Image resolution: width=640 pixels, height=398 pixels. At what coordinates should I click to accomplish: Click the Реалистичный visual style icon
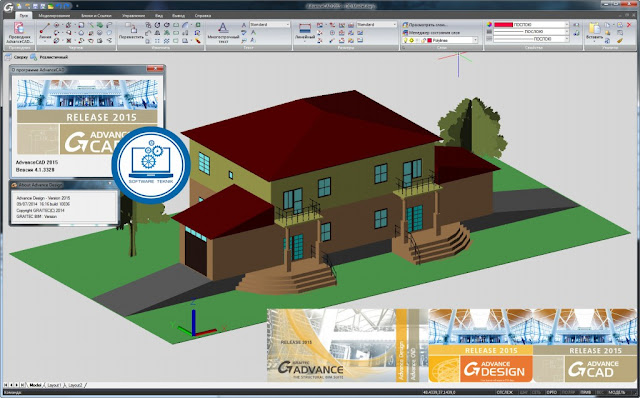(33, 57)
